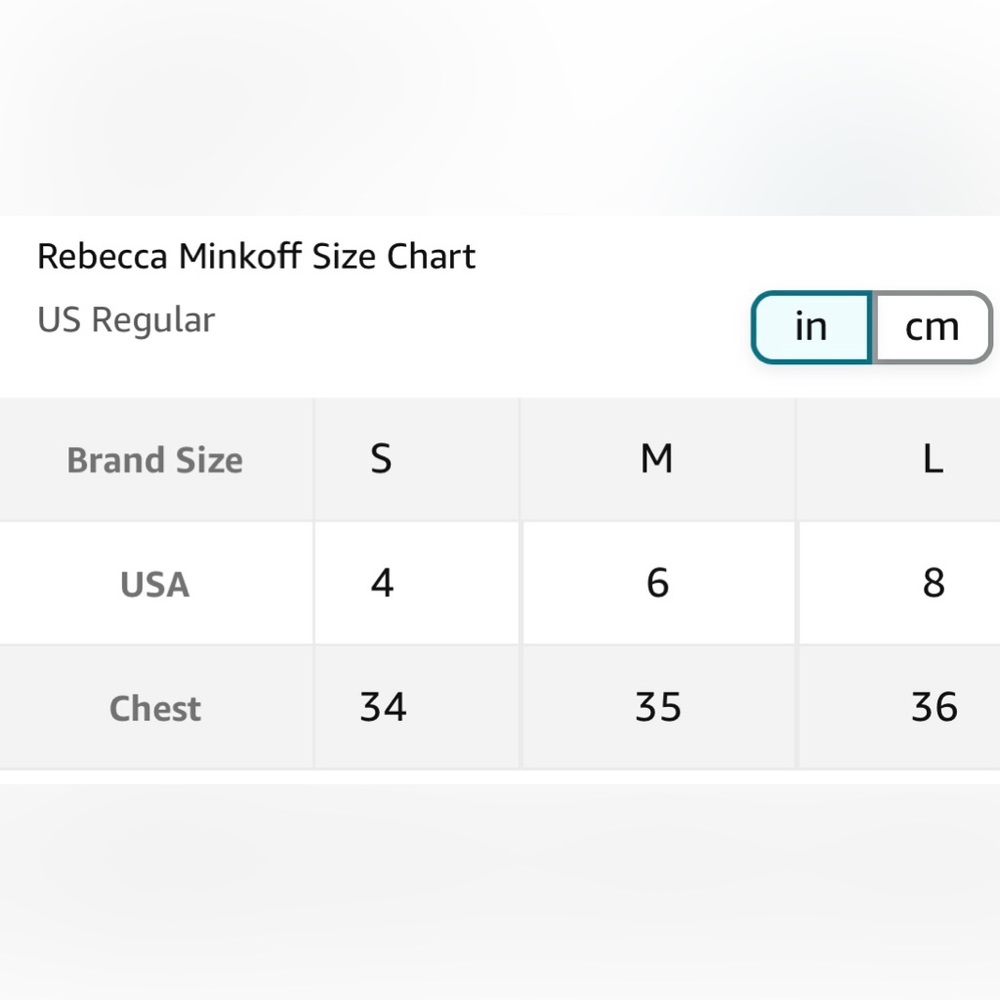Click the Brand Size row header
1000x1000 pixels.
click(x=155, y=460)
